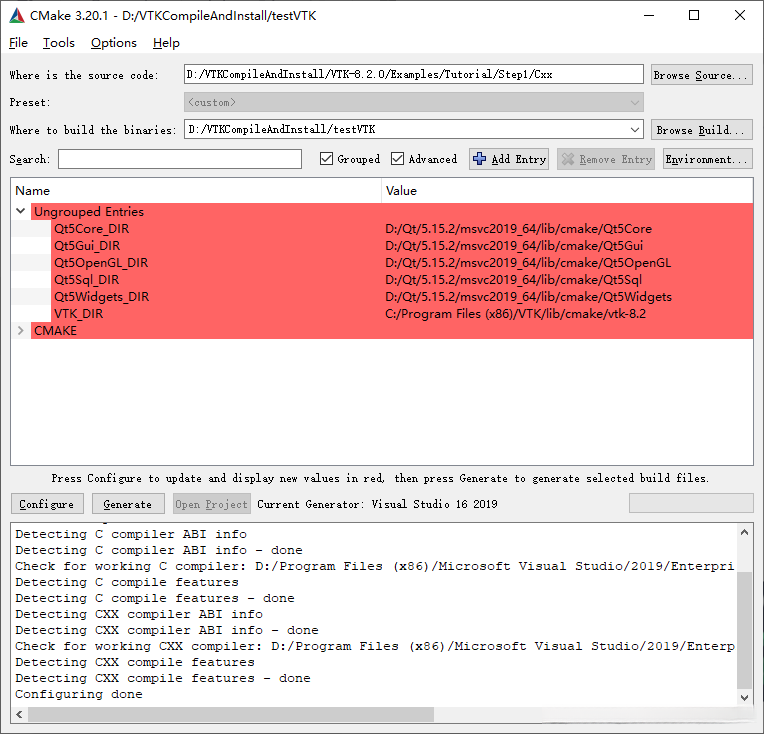Collapse the Ungrouped Entries group
The height and width of the screenshot is (734, 764).
click(20, 212)
